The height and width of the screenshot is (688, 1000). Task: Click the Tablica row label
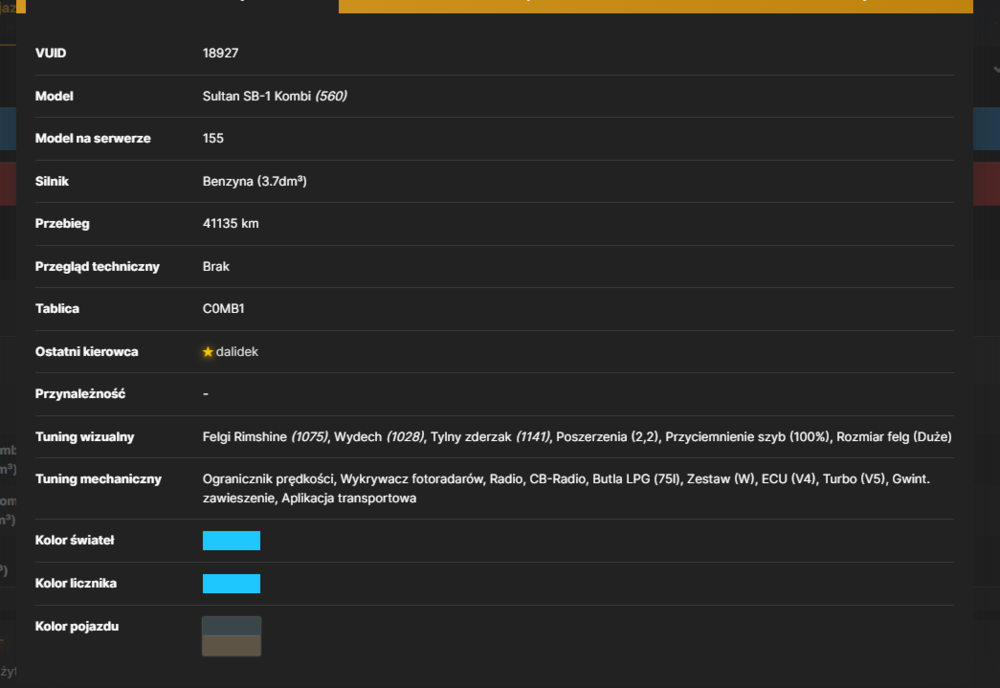coord(57,309)
